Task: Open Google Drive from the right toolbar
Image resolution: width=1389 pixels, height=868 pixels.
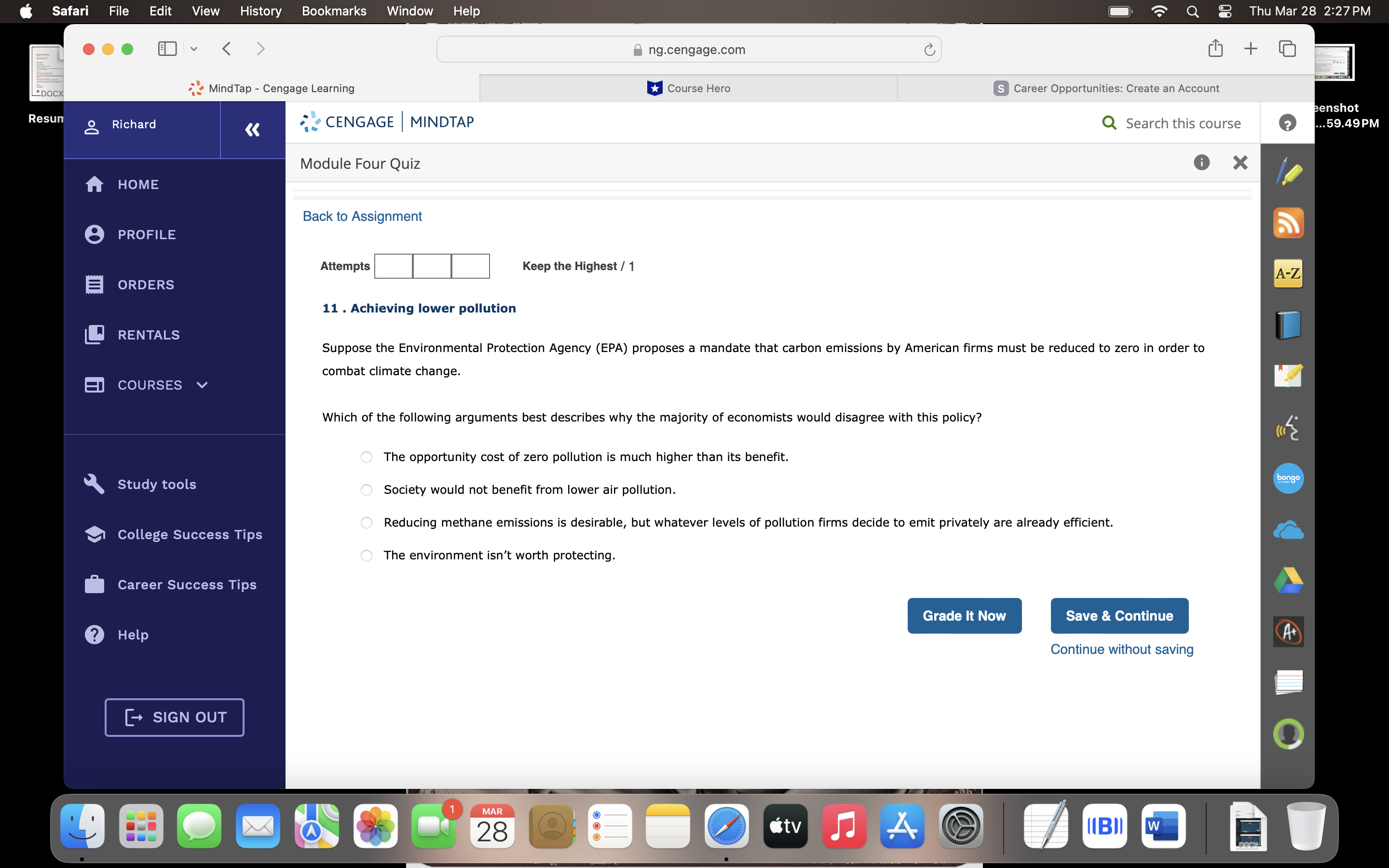Action: click(x=1289, y=580)
